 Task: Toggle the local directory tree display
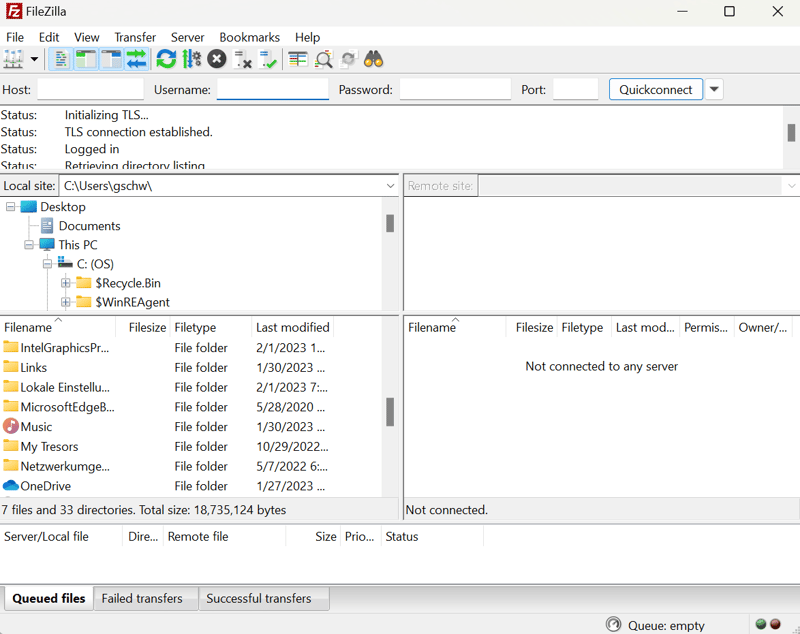click(86, 59)
